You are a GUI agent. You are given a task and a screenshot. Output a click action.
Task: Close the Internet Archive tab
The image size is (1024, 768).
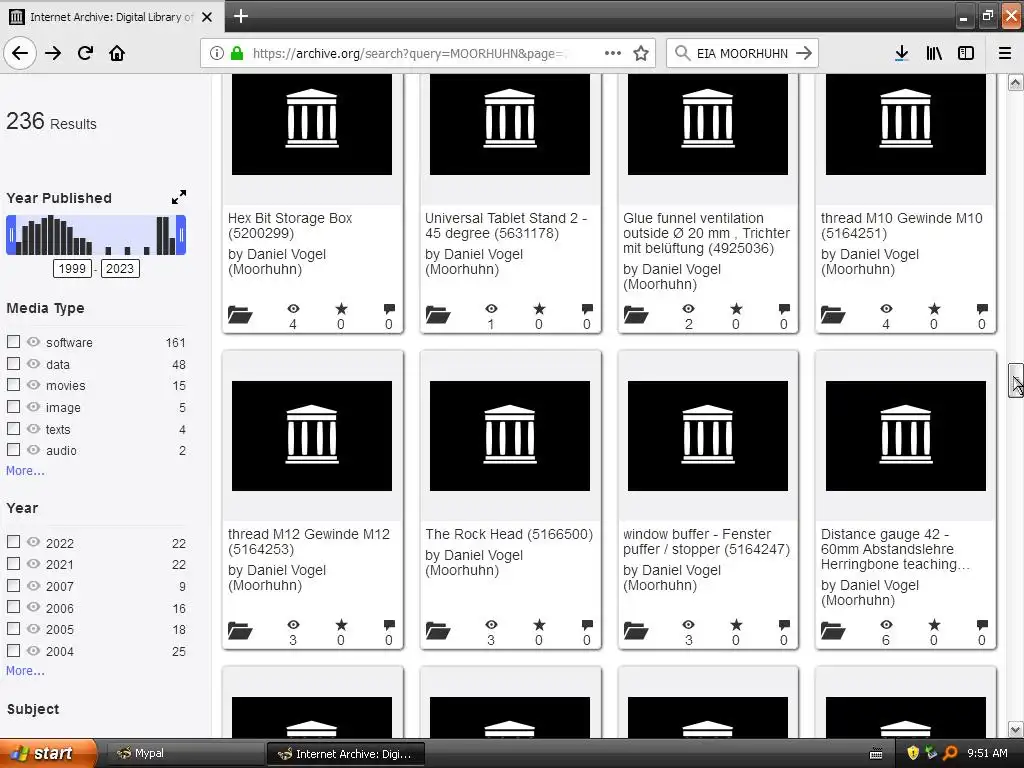(x=207, y=17)
